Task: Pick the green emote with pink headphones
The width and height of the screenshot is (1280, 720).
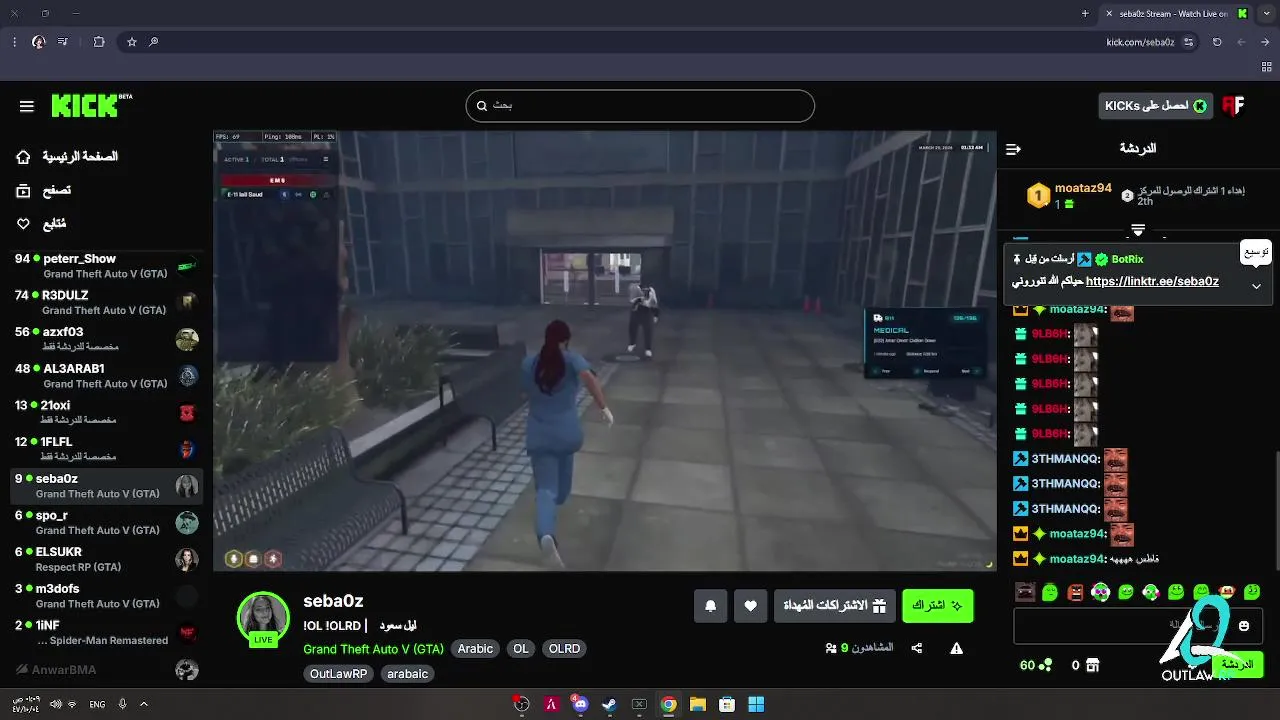Action: click(1100, 592)
